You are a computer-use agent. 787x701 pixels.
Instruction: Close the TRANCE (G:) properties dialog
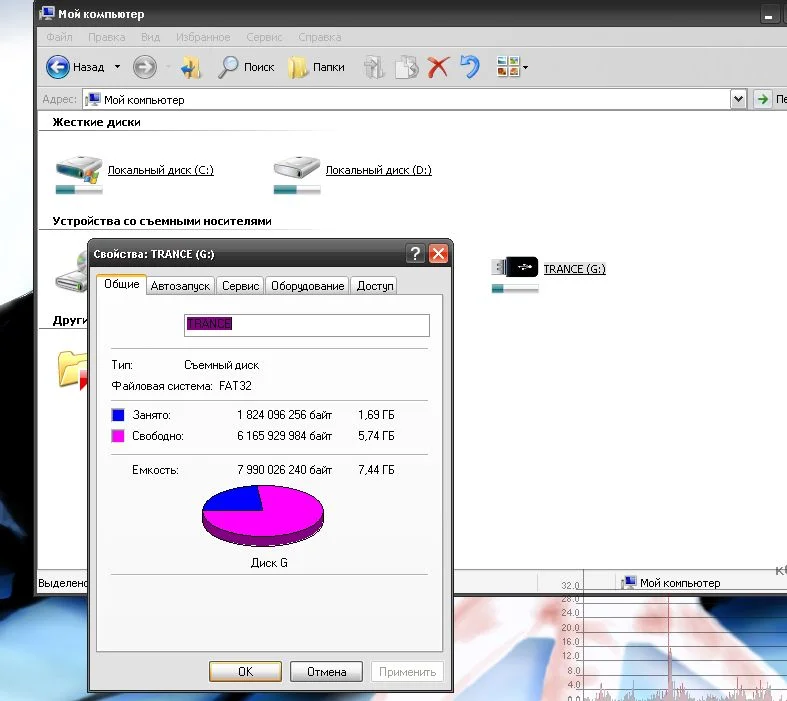(438, 253)
